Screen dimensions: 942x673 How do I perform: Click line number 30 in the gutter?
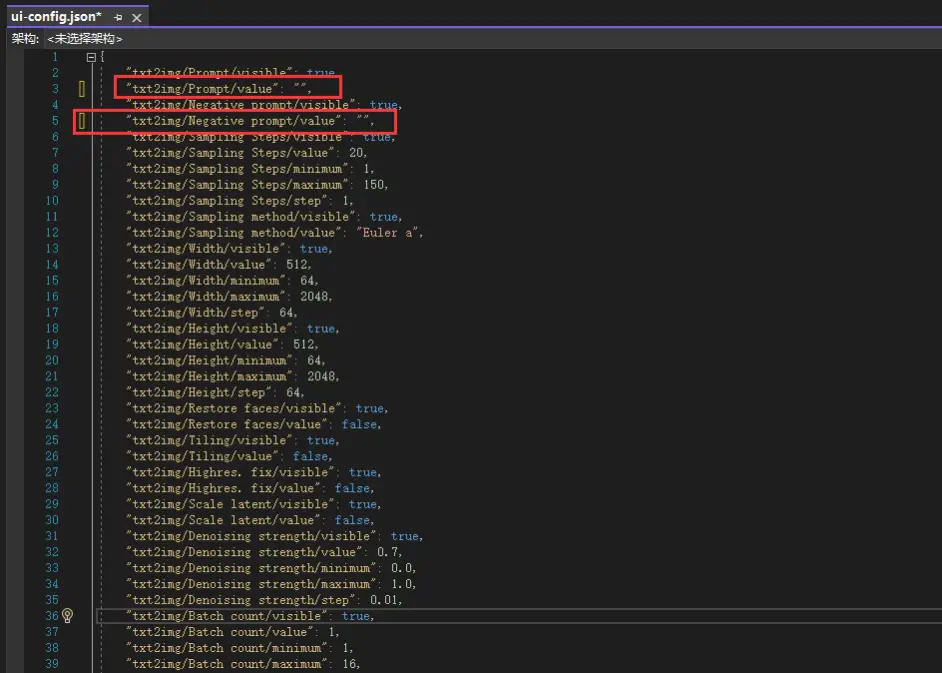coord(52,520)
